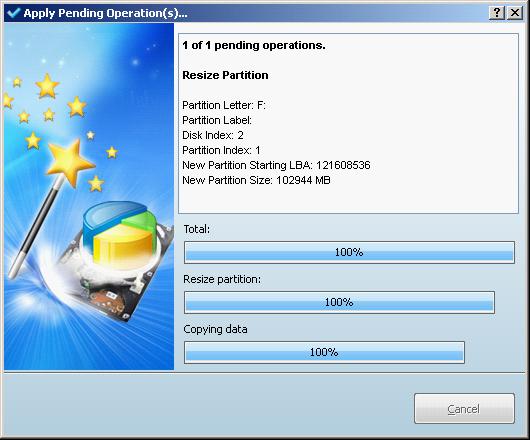The width and height of the screenshot is (530, 440).
Task: Click the New Partition Starting LBA line
Action: coord(276,165)
